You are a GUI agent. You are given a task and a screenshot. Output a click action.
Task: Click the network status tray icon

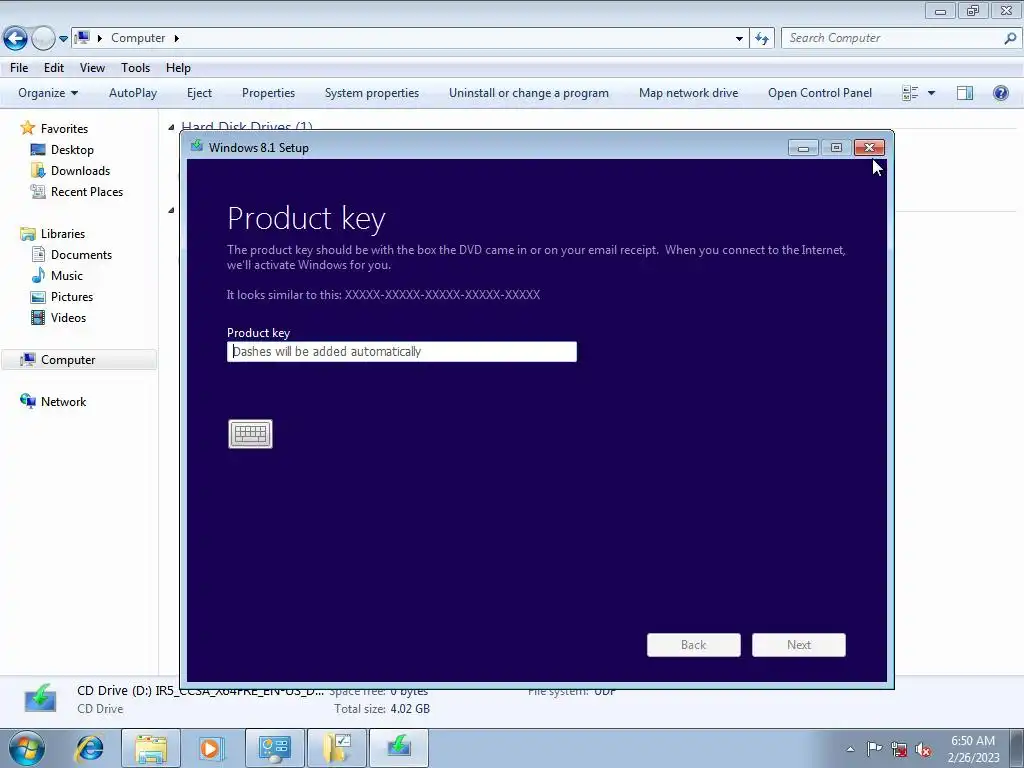tap(899, 749)
